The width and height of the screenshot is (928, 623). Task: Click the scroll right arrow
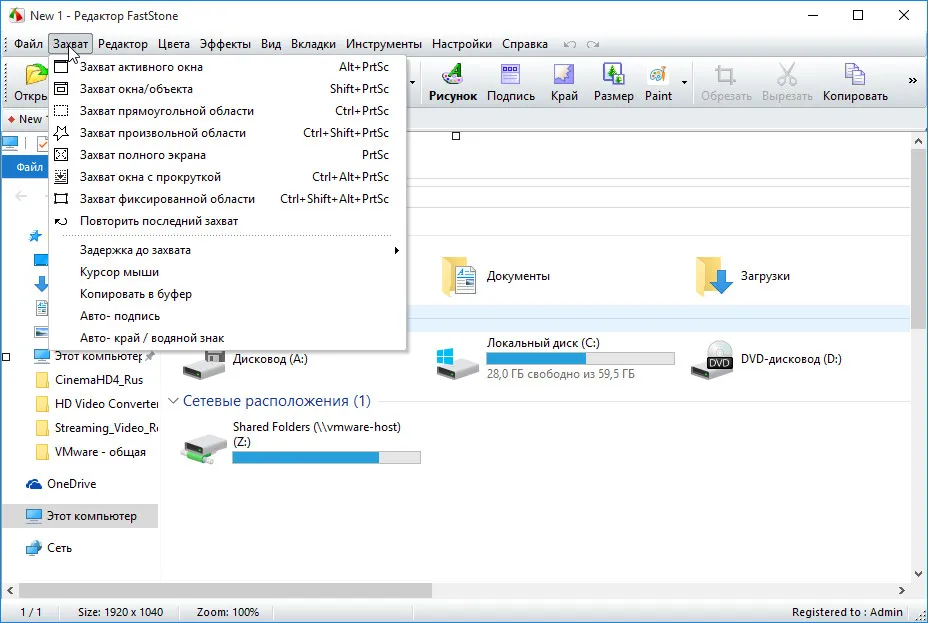tap(901, 590)
